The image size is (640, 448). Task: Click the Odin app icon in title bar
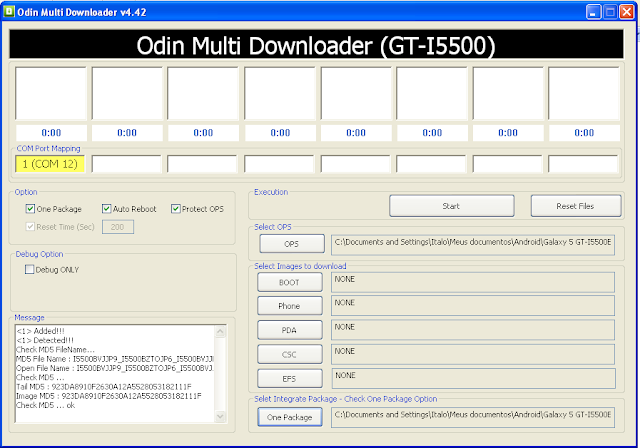8,11
